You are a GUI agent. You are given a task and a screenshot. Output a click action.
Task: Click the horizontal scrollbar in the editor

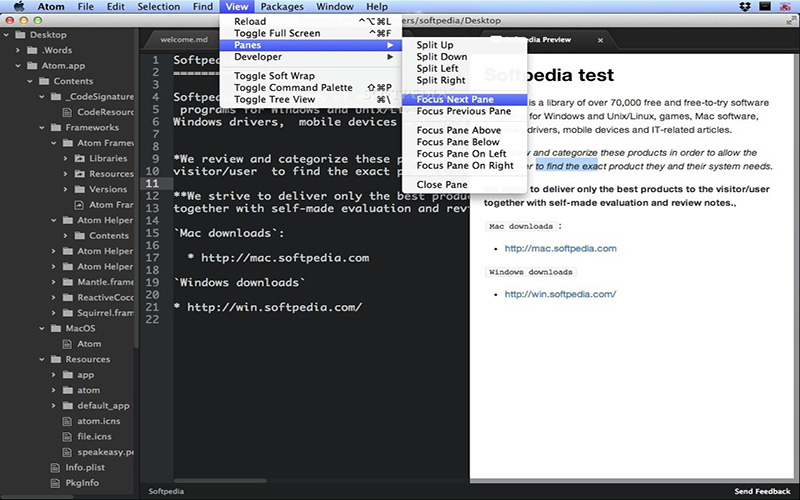click(220, 480)
